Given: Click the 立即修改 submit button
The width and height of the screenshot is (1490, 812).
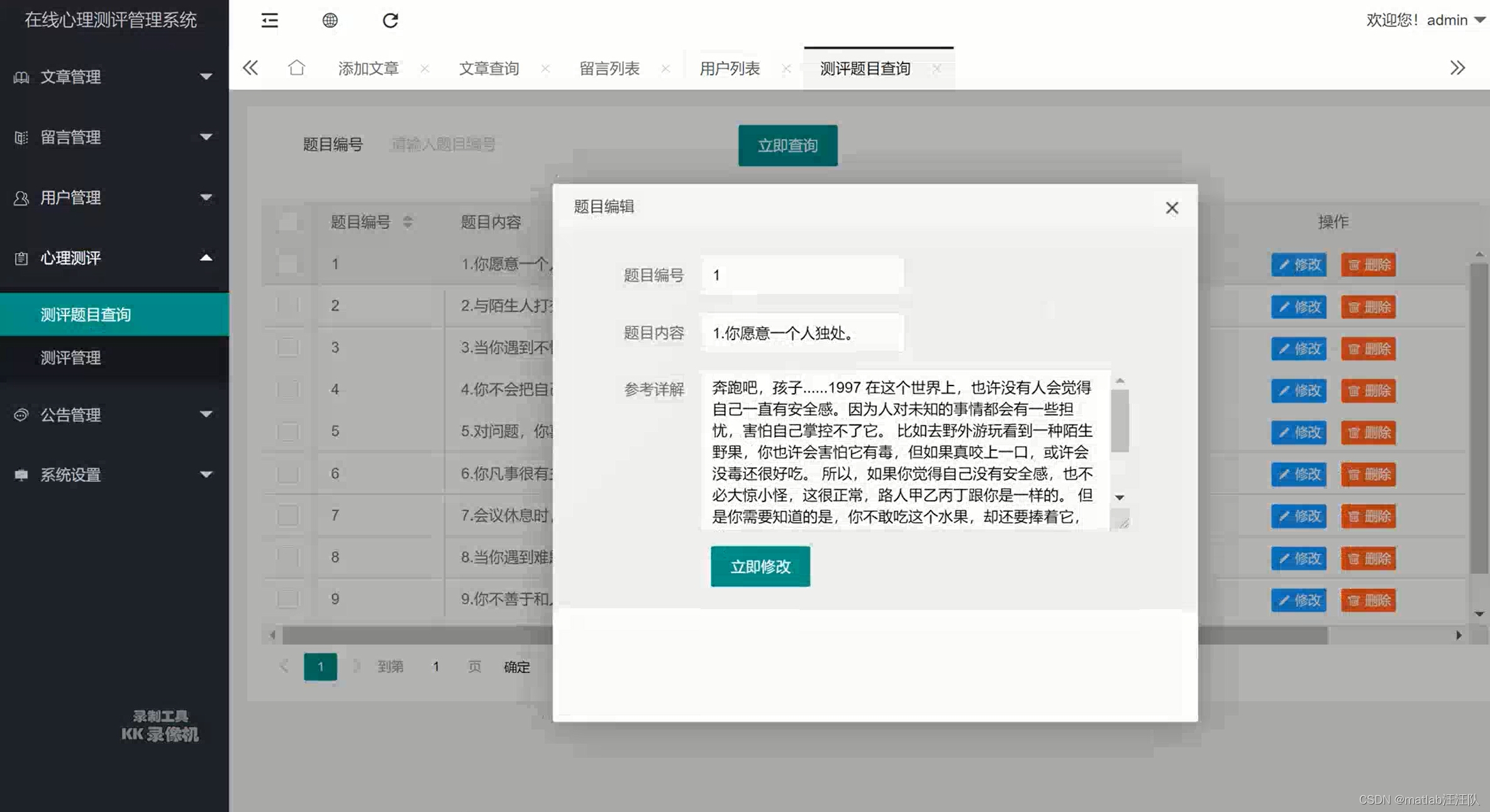Looking at the screenshot, I should tap(760, 566).
